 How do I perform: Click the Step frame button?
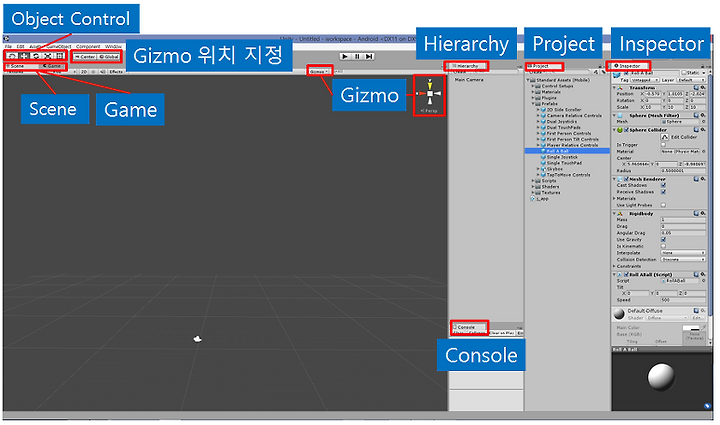(369, 56)
